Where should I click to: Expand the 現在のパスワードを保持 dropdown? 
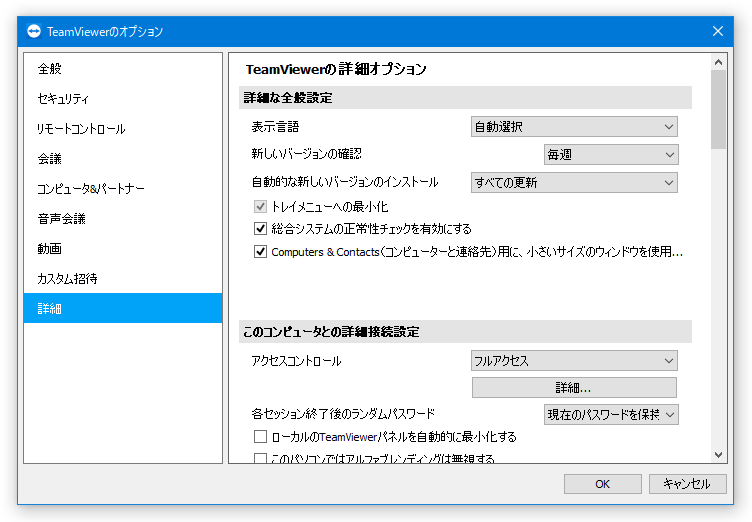click(x=611, y=415)
